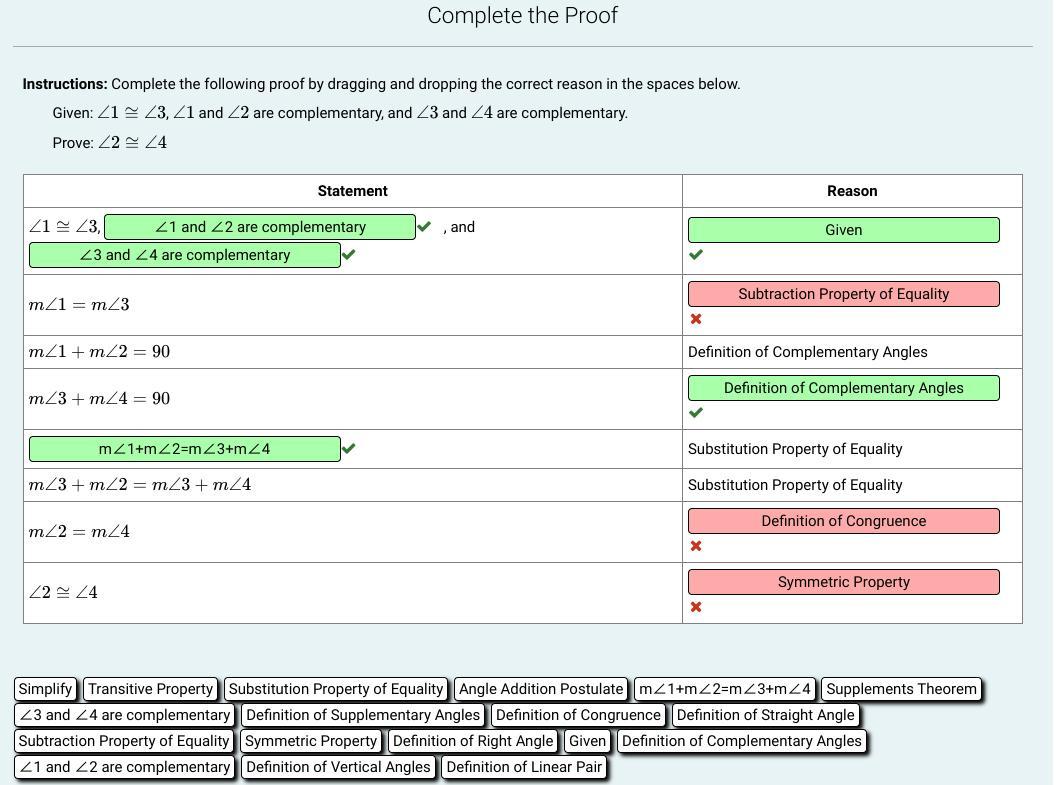Click the red X beneath the placed Symmetric Property
Image resolution: width=1057 pixels, height=785 pixels.
pos(696,607)
